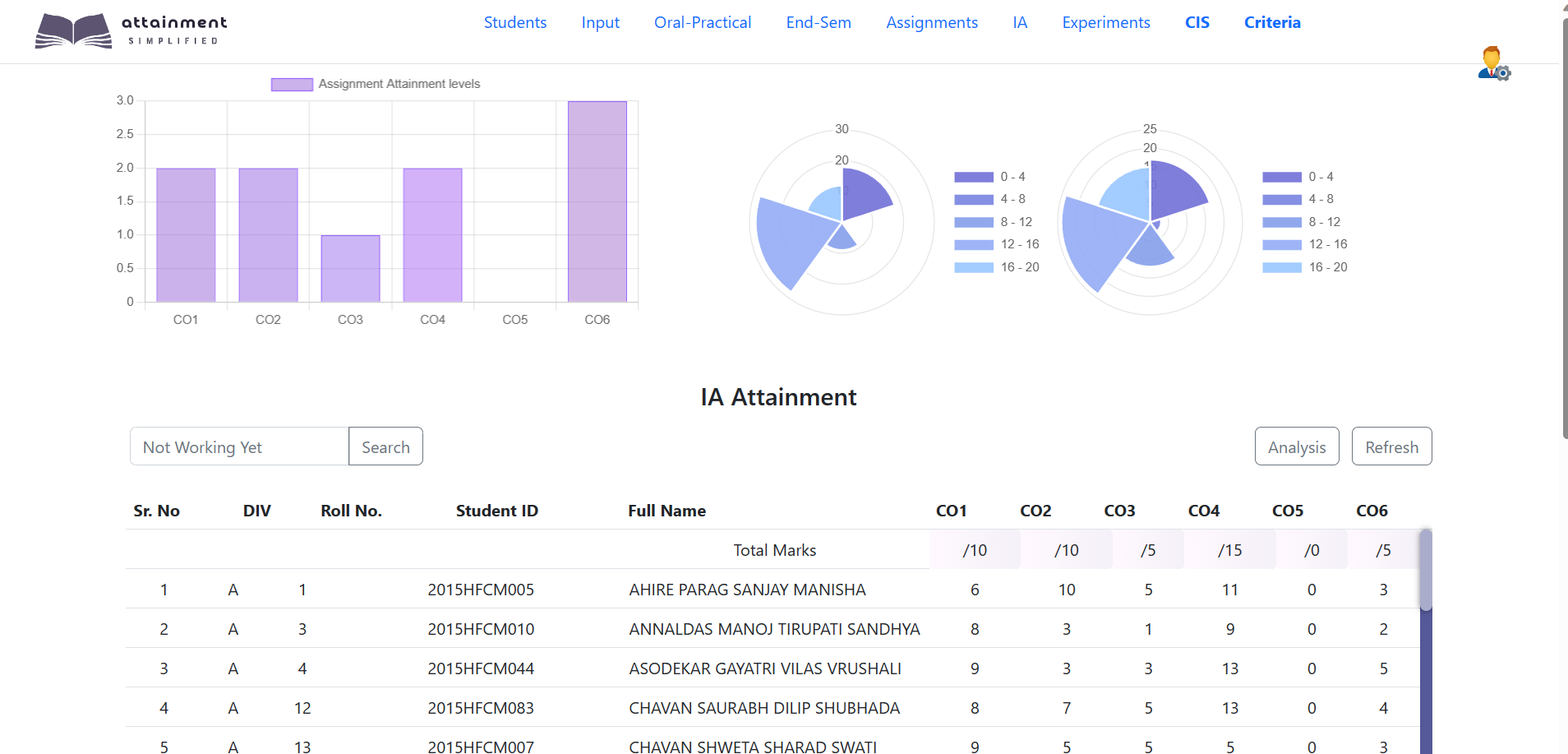Click the Roll No. column header

coord(351,511)
